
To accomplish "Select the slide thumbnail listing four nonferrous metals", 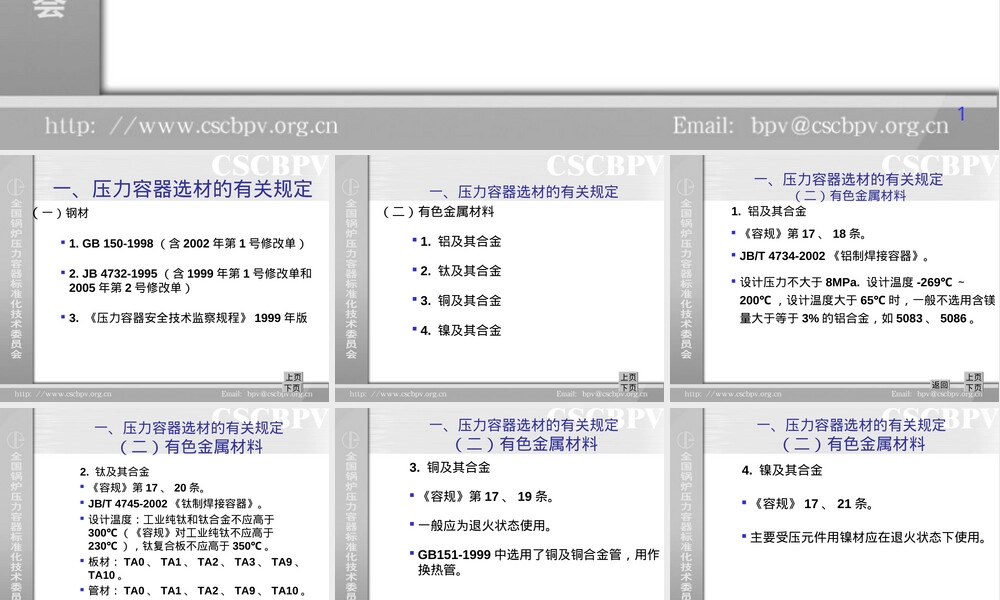I will point(499,279).
